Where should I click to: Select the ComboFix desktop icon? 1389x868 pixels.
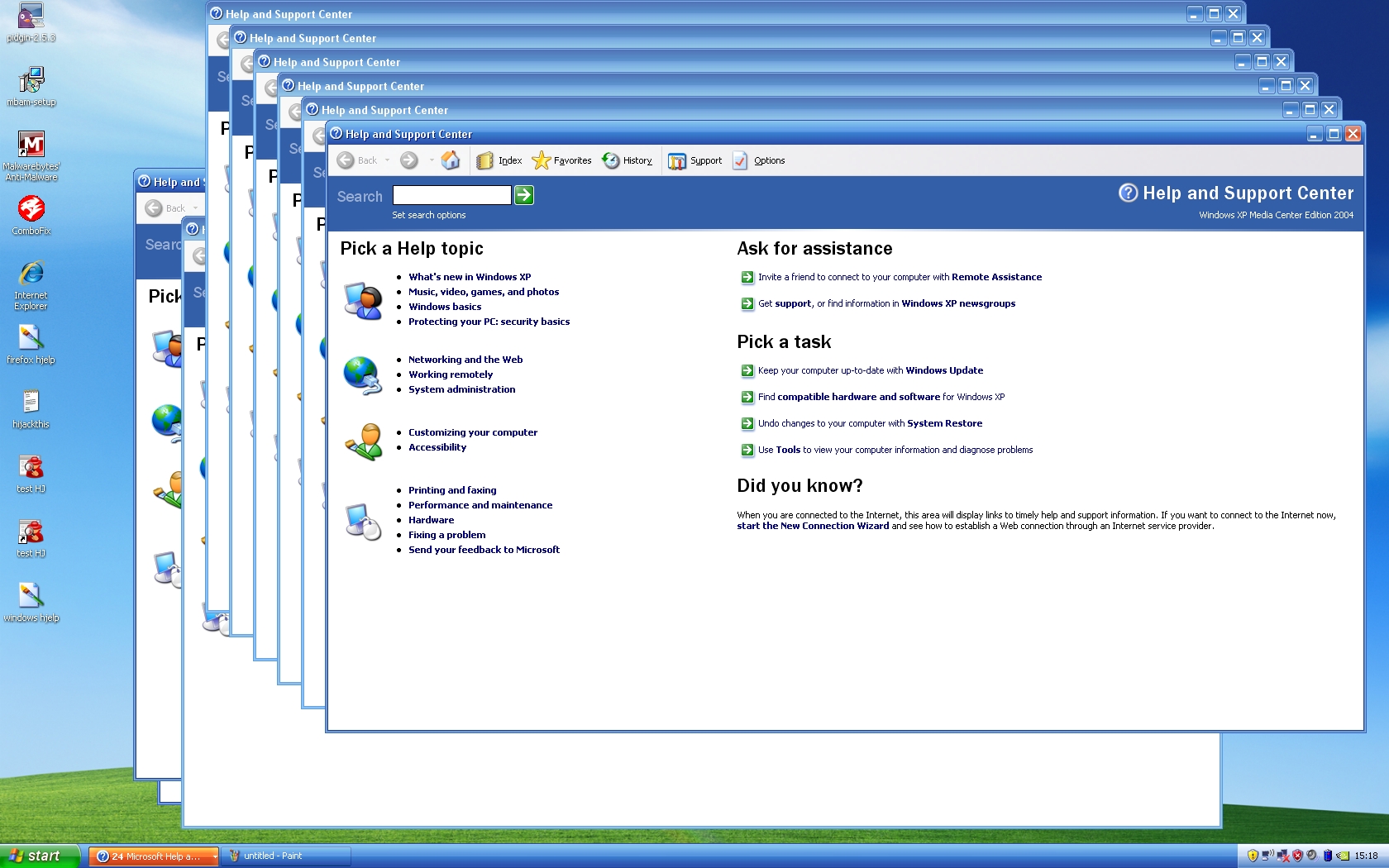click(x=31, y=216)
